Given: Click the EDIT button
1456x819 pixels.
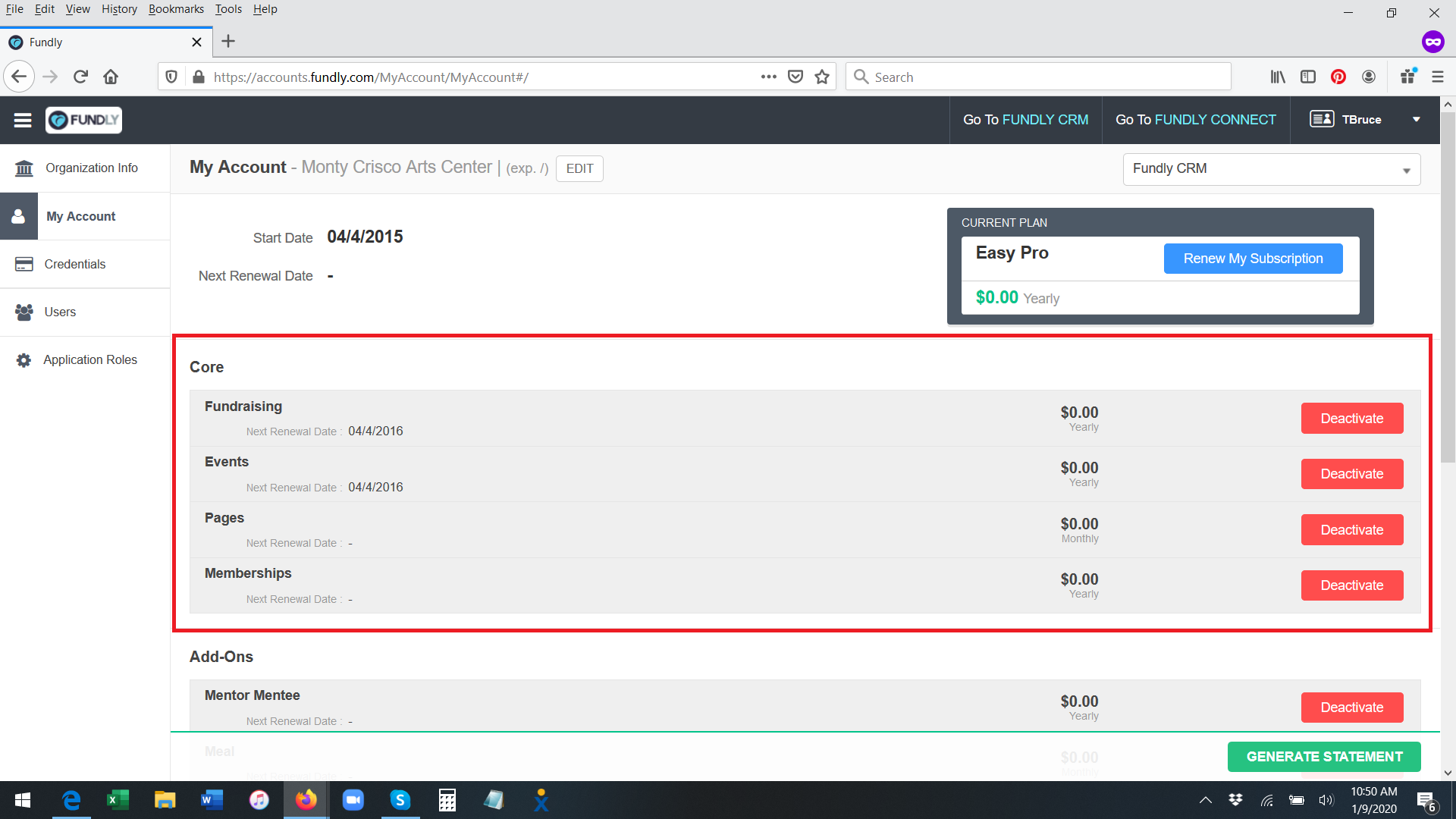Looking at the screenshot, I should pos(579,168).
